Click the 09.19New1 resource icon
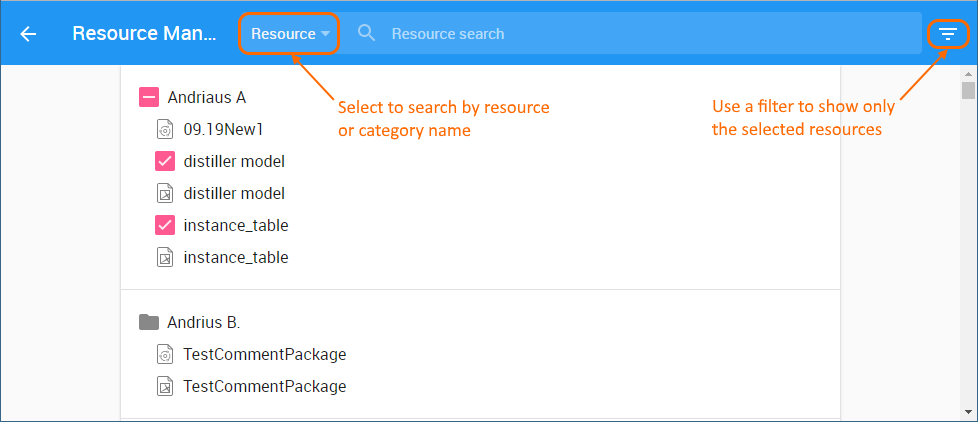The height and width of the screenshot is (422, 978). click(x=165, y=129)
